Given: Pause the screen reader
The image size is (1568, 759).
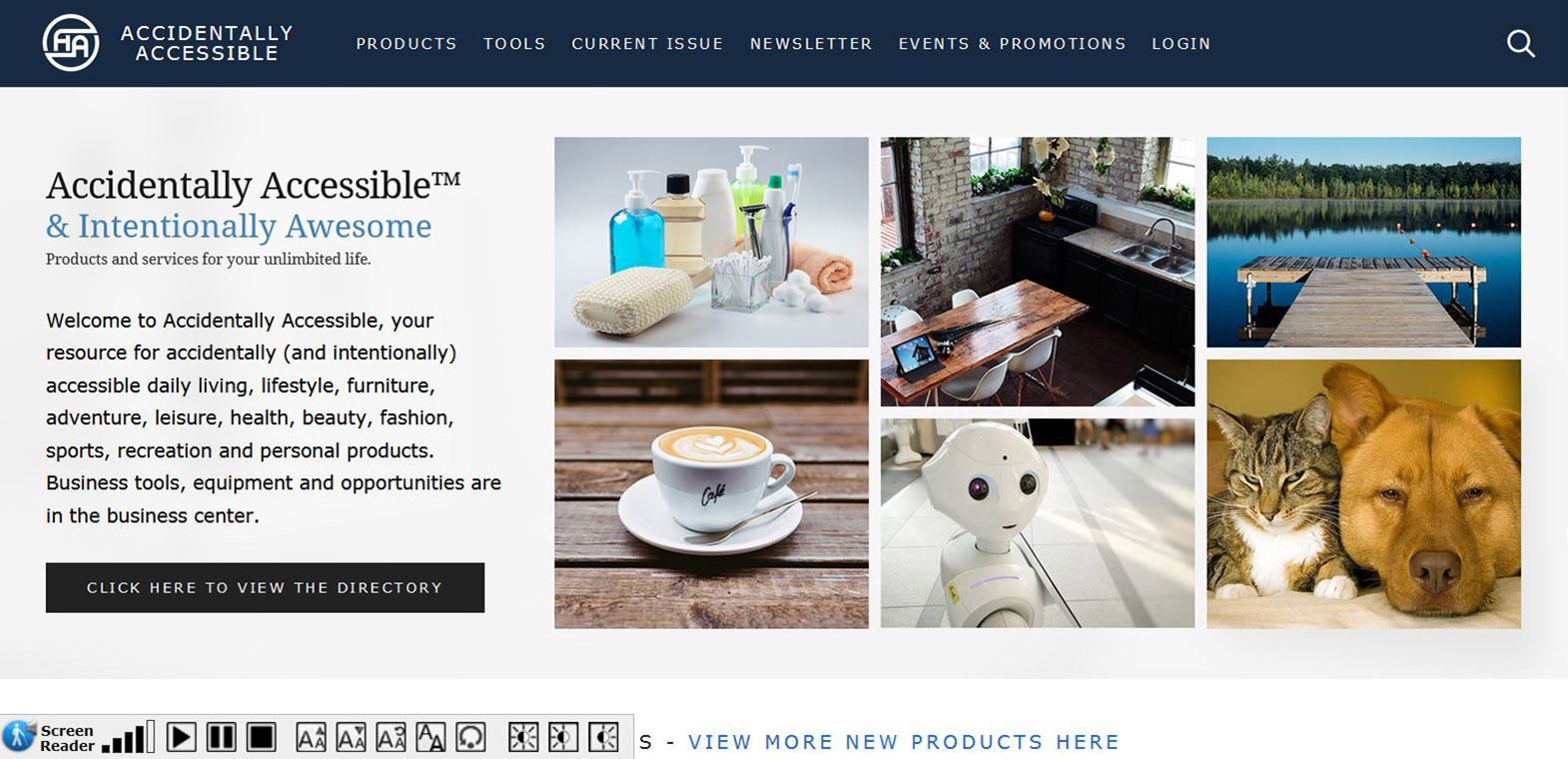Looking at the screenshot, I should point(221,737).
